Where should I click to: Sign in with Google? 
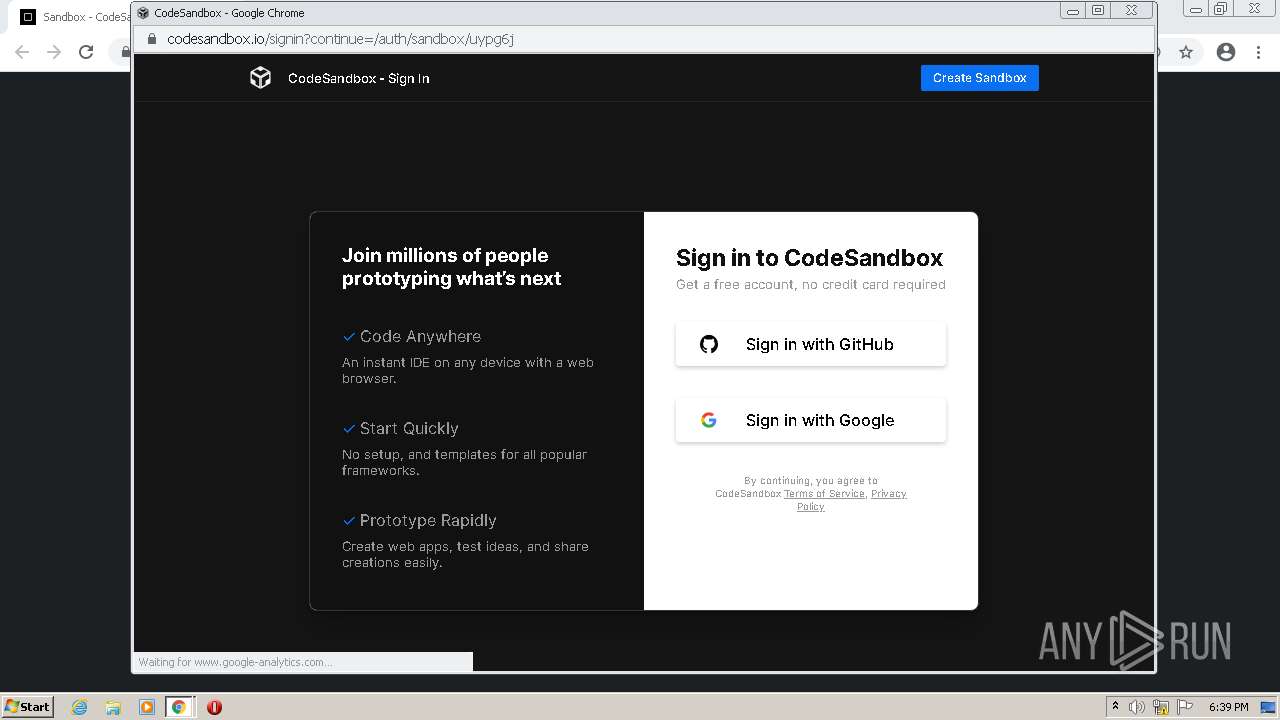coord(811,420)
